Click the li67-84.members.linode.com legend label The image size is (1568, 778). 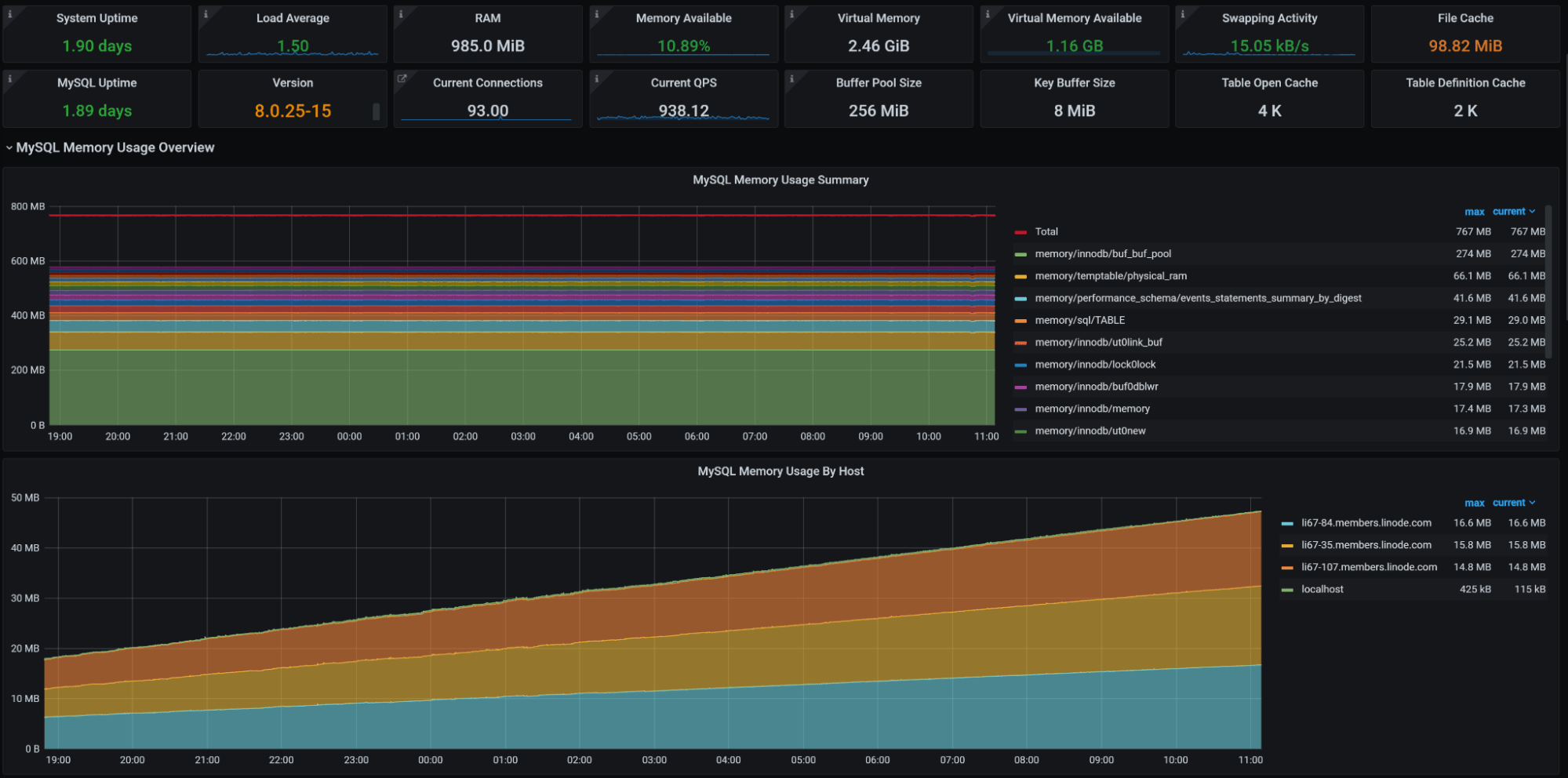1366,522
